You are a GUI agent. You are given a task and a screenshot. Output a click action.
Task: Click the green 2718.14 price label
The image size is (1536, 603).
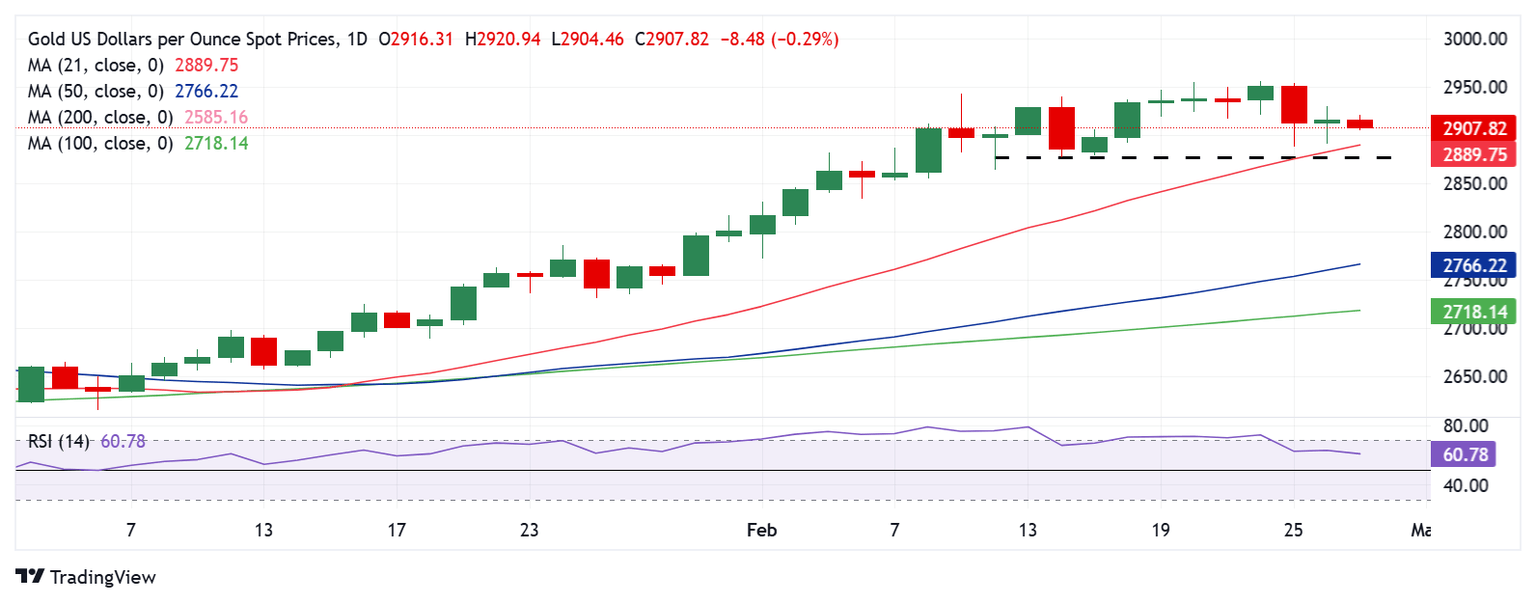point(1475,312)
